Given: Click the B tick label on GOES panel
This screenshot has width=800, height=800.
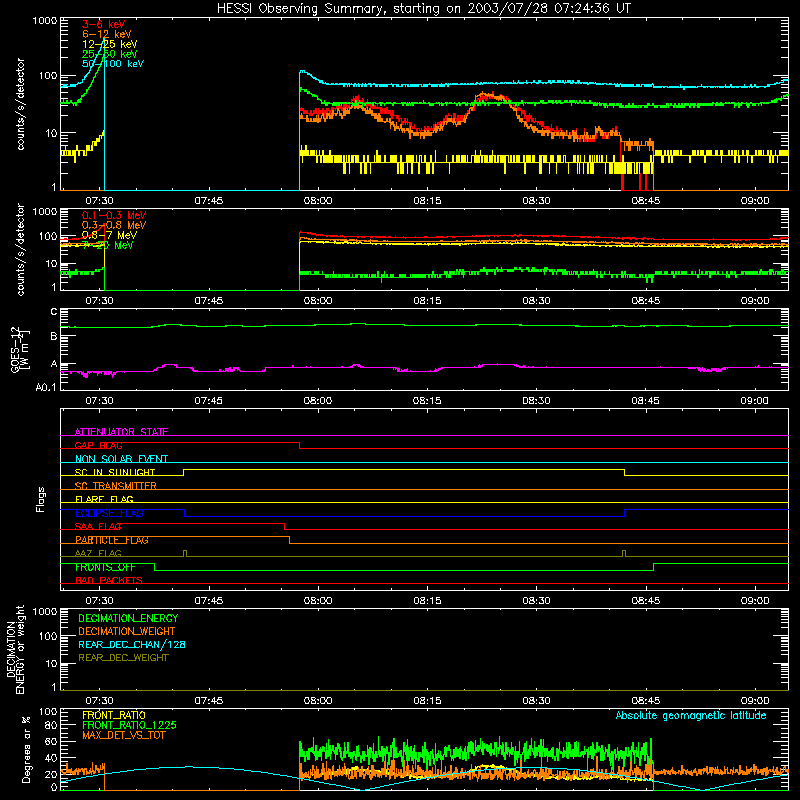Looking at the screenshot, I should click(54, 336).
